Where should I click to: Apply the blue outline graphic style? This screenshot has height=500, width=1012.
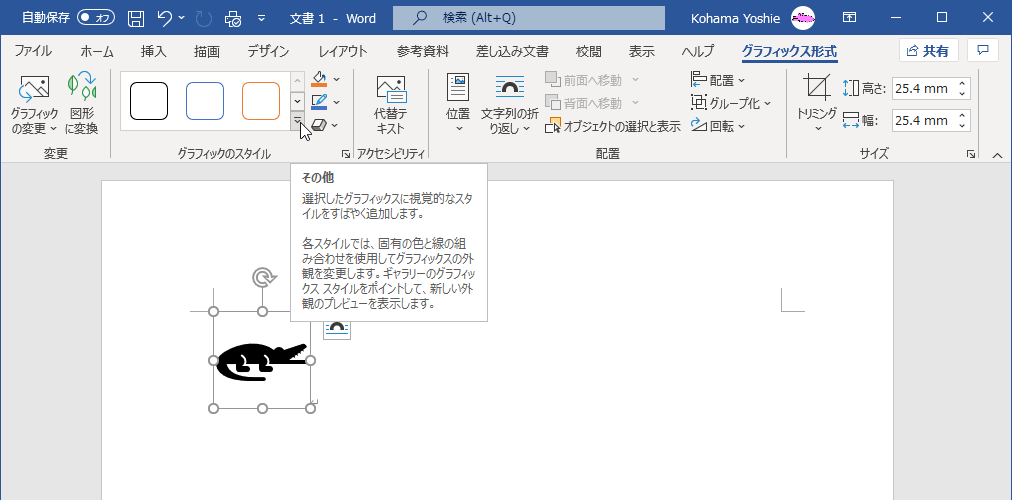(x=205, y=101)
